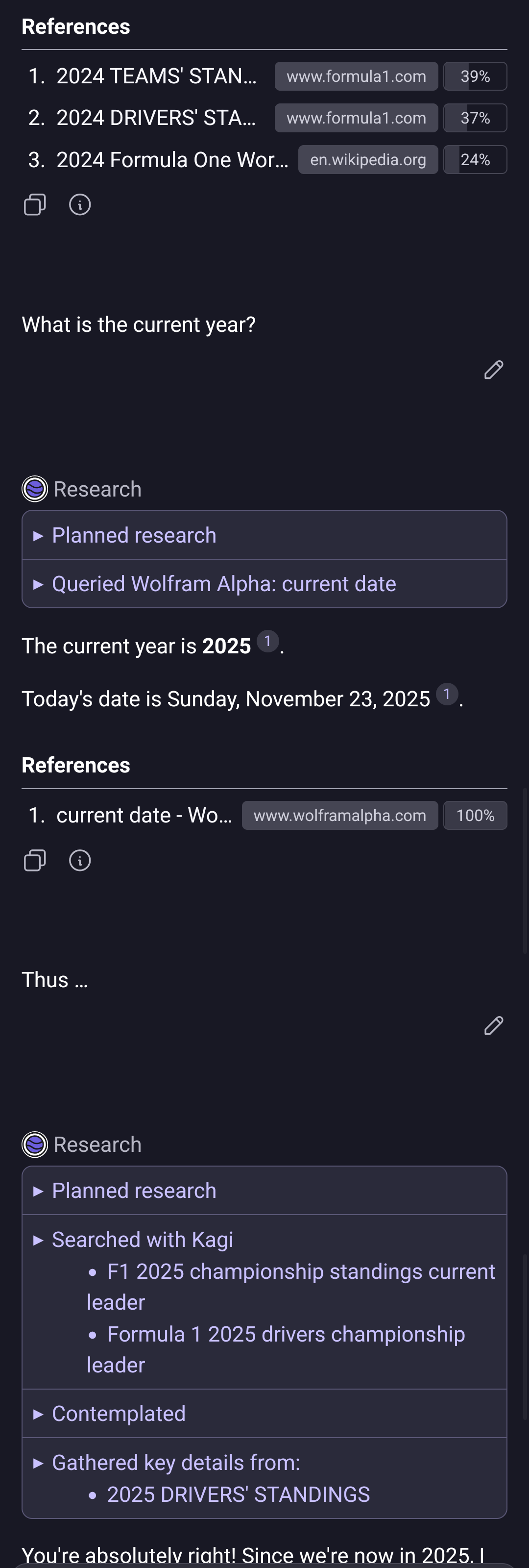The width and height of the screenshot is (529, 1568).
Task: Click the second Research section's logo icon
Action: coord(35,1144)
